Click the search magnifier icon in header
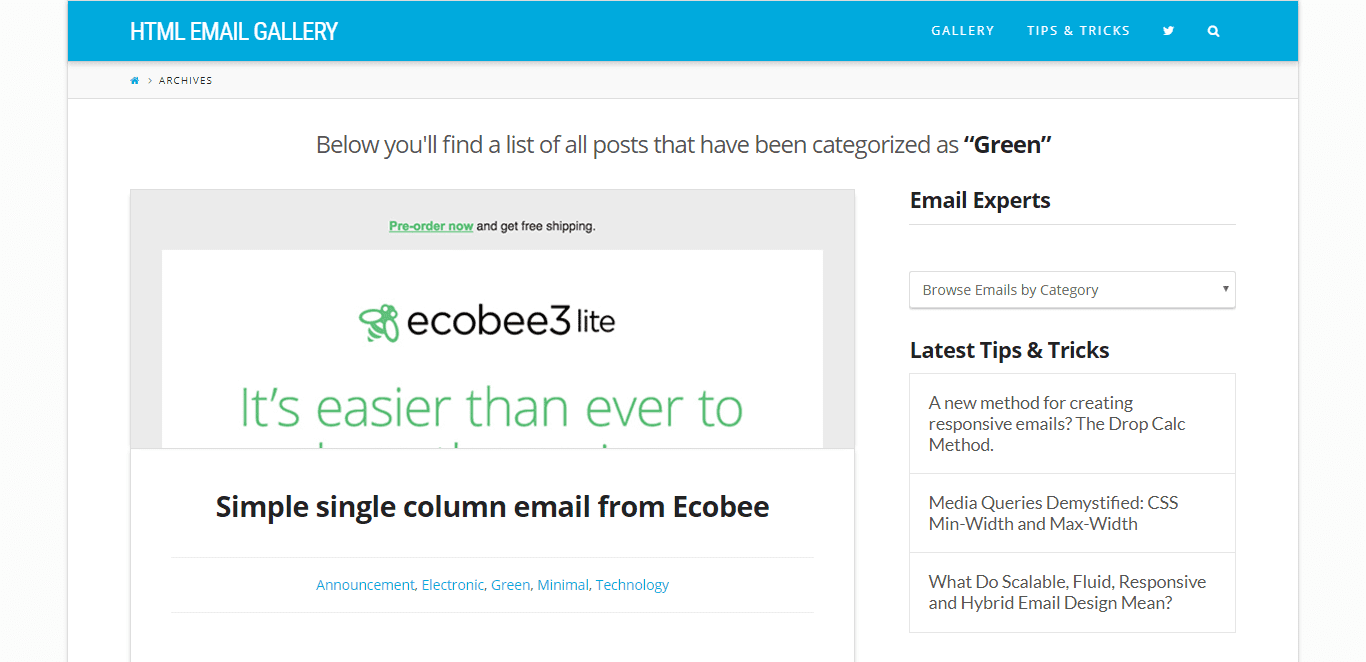The width and height of the screenshot is (1366, 662). tap(1213, 31)
